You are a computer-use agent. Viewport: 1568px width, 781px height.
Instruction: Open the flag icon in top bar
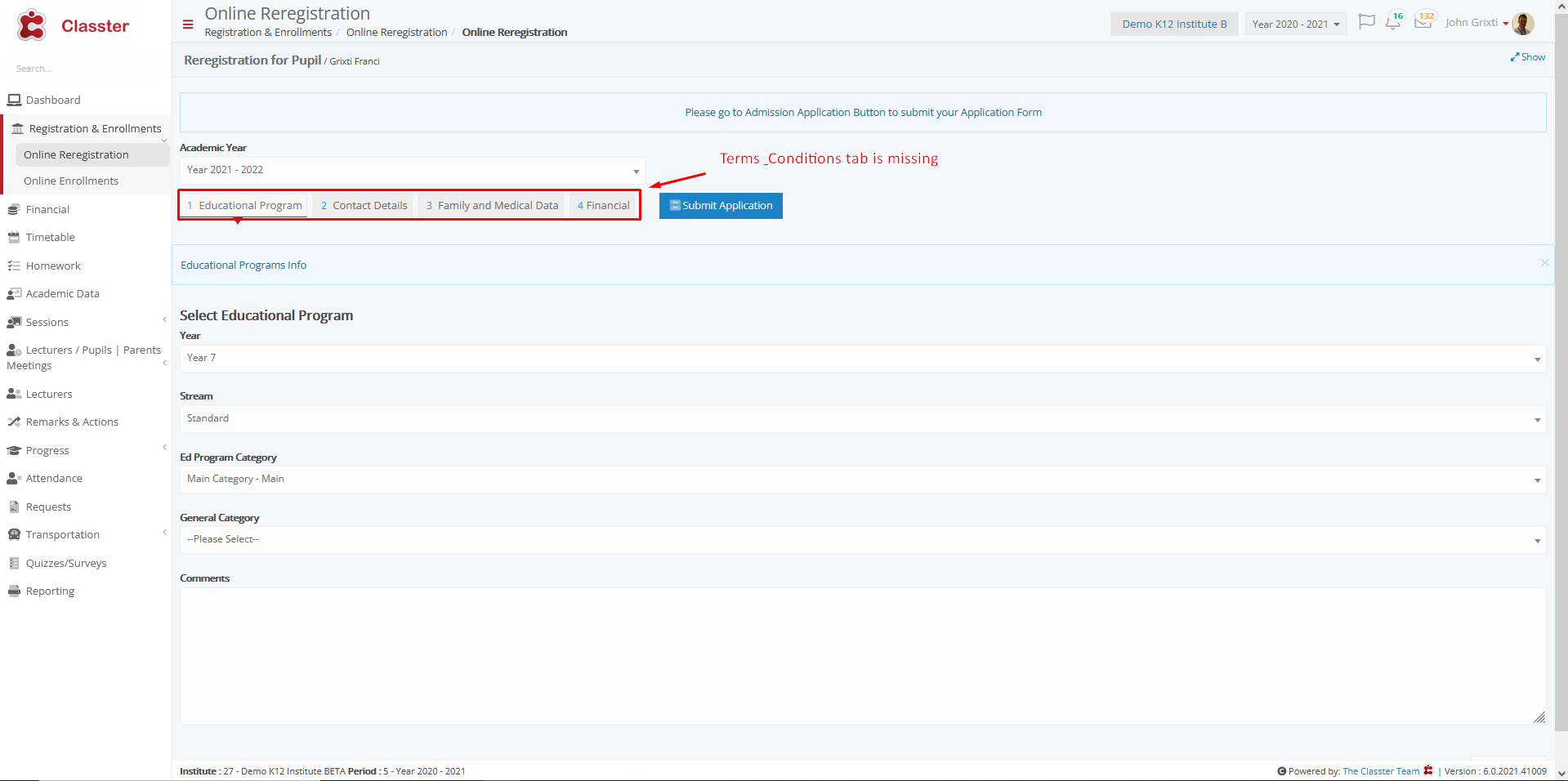1366,22
